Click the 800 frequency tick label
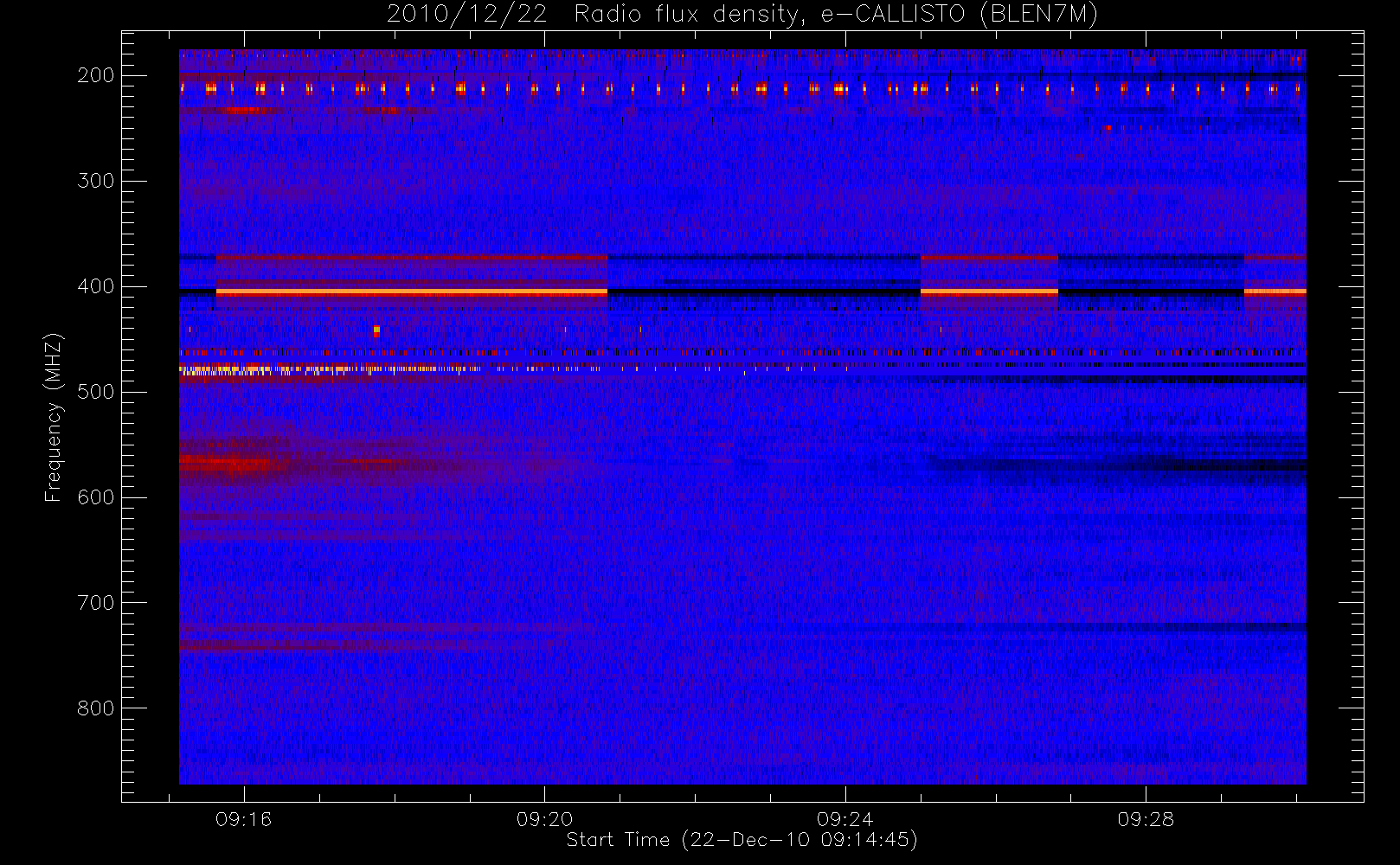1400x865 pixels. point(95,708)
